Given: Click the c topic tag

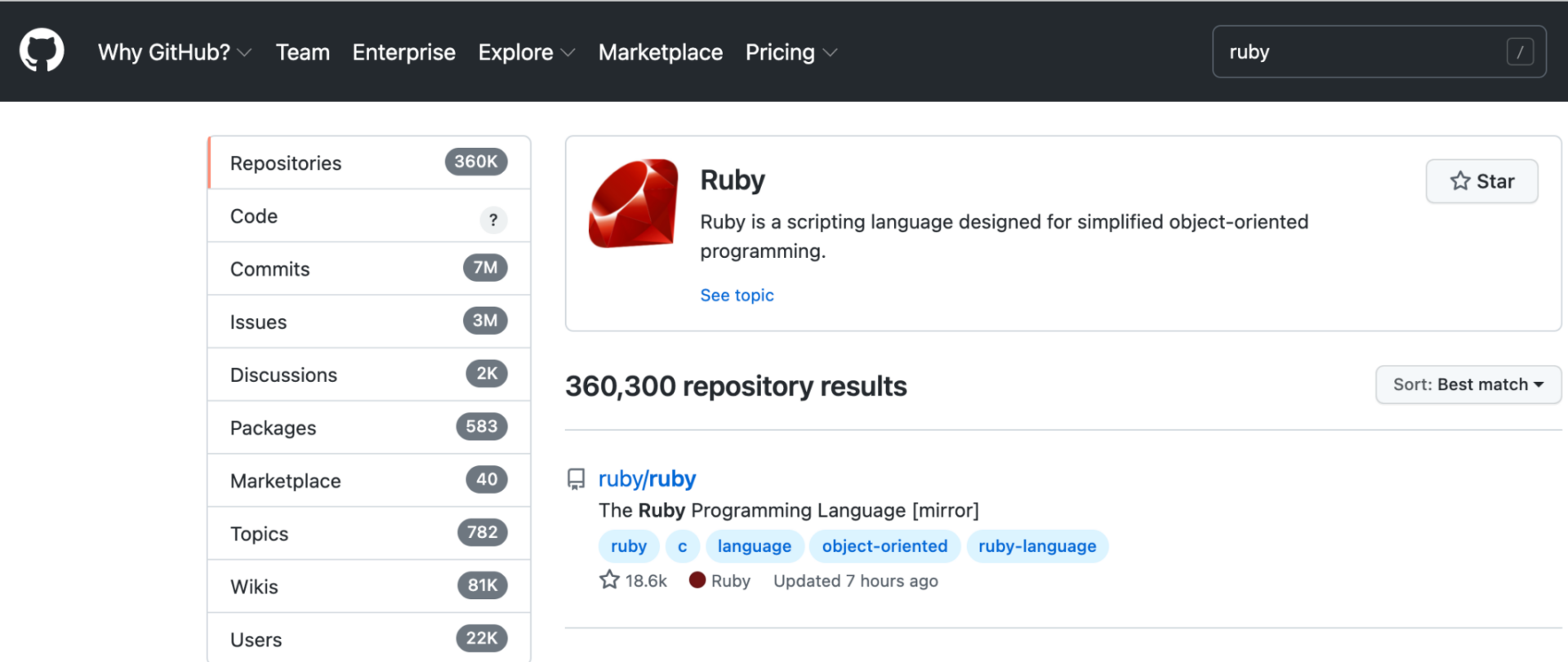Looking at the screenshot, I should [x=683, y=546].
